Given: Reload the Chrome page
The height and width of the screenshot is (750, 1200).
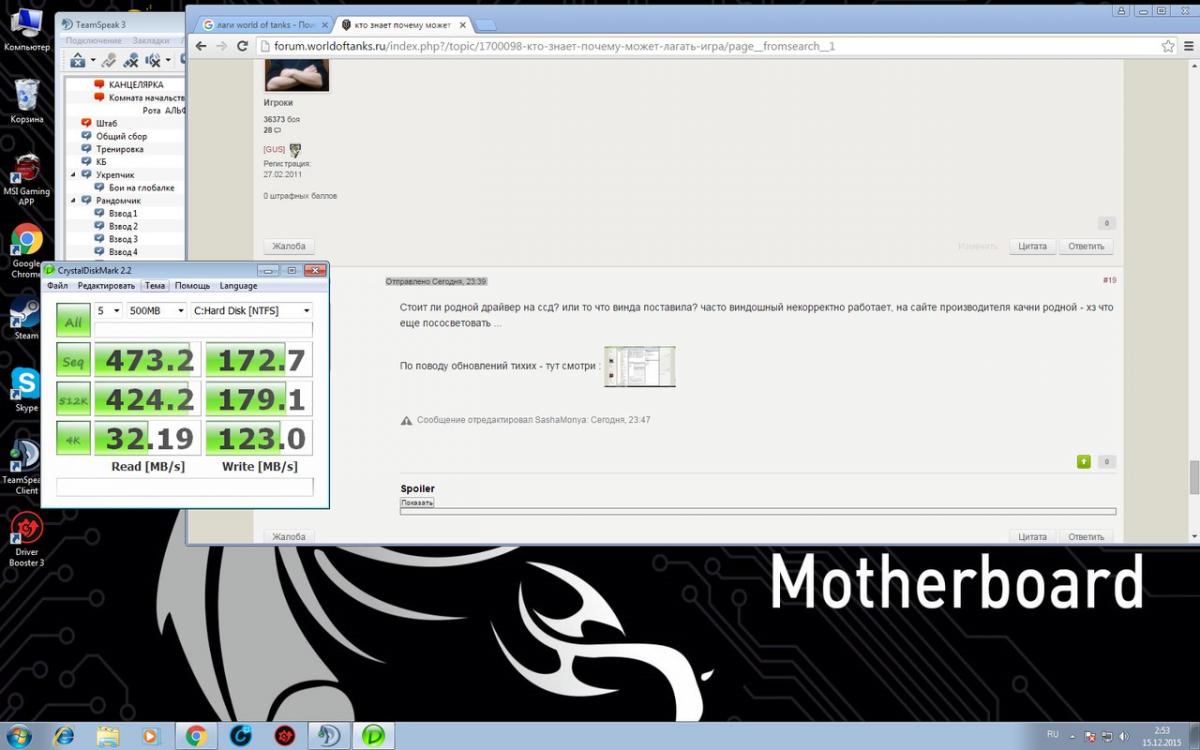Looking at the screenshot, I should [x=242, y=46].
